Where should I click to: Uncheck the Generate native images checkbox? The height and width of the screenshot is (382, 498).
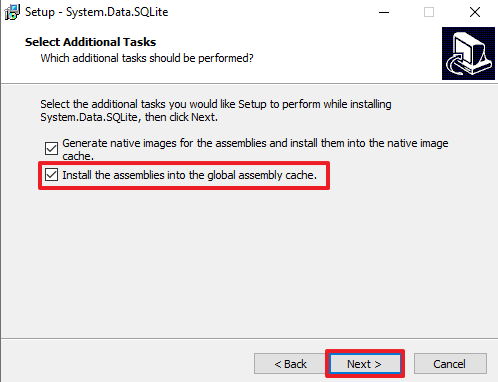(x=51, y=148)
